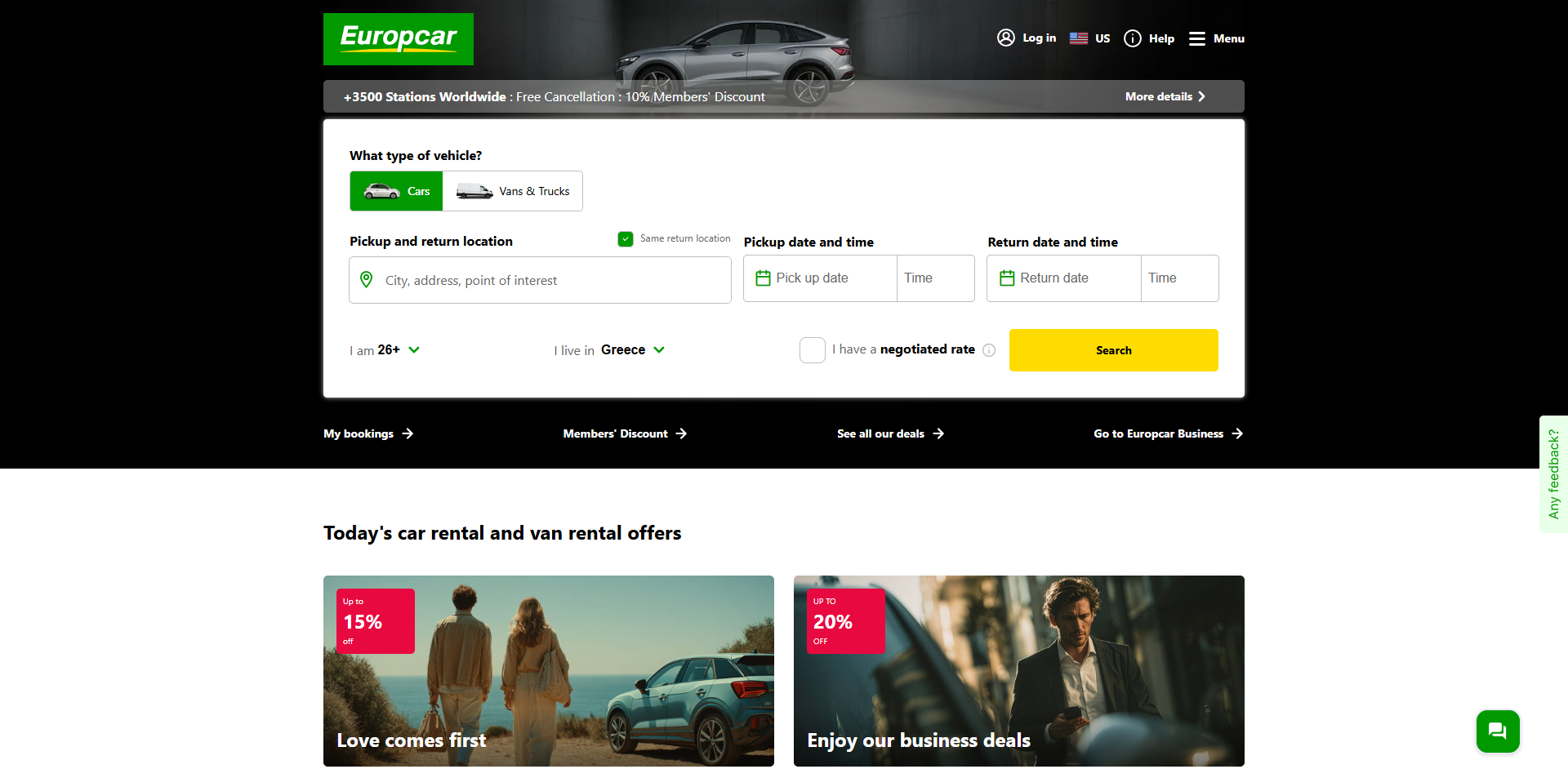Click the location pin icon
The width and height of the screenshot is (1568, 778).
[x=367, y=280]
